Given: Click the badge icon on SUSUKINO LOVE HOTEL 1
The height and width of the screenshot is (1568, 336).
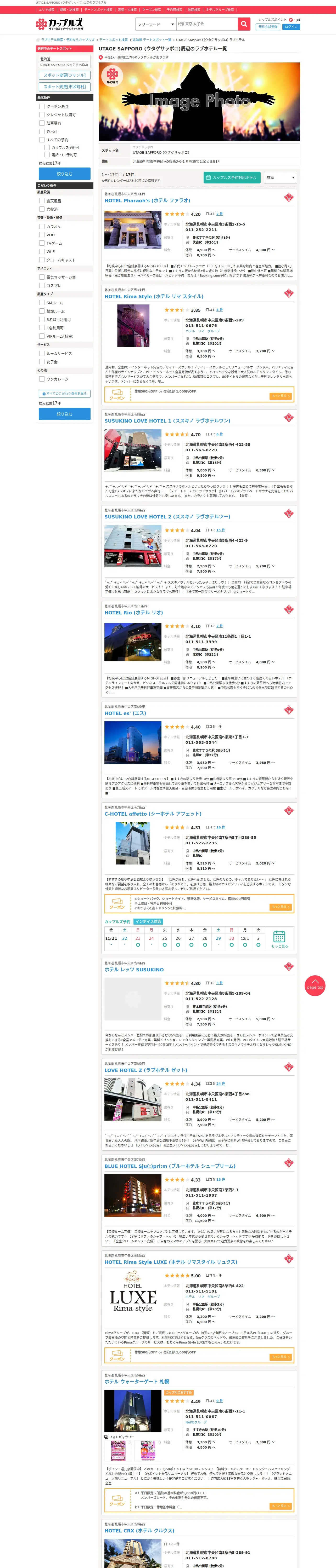Looking at the screenshot, I should (289, 418).
